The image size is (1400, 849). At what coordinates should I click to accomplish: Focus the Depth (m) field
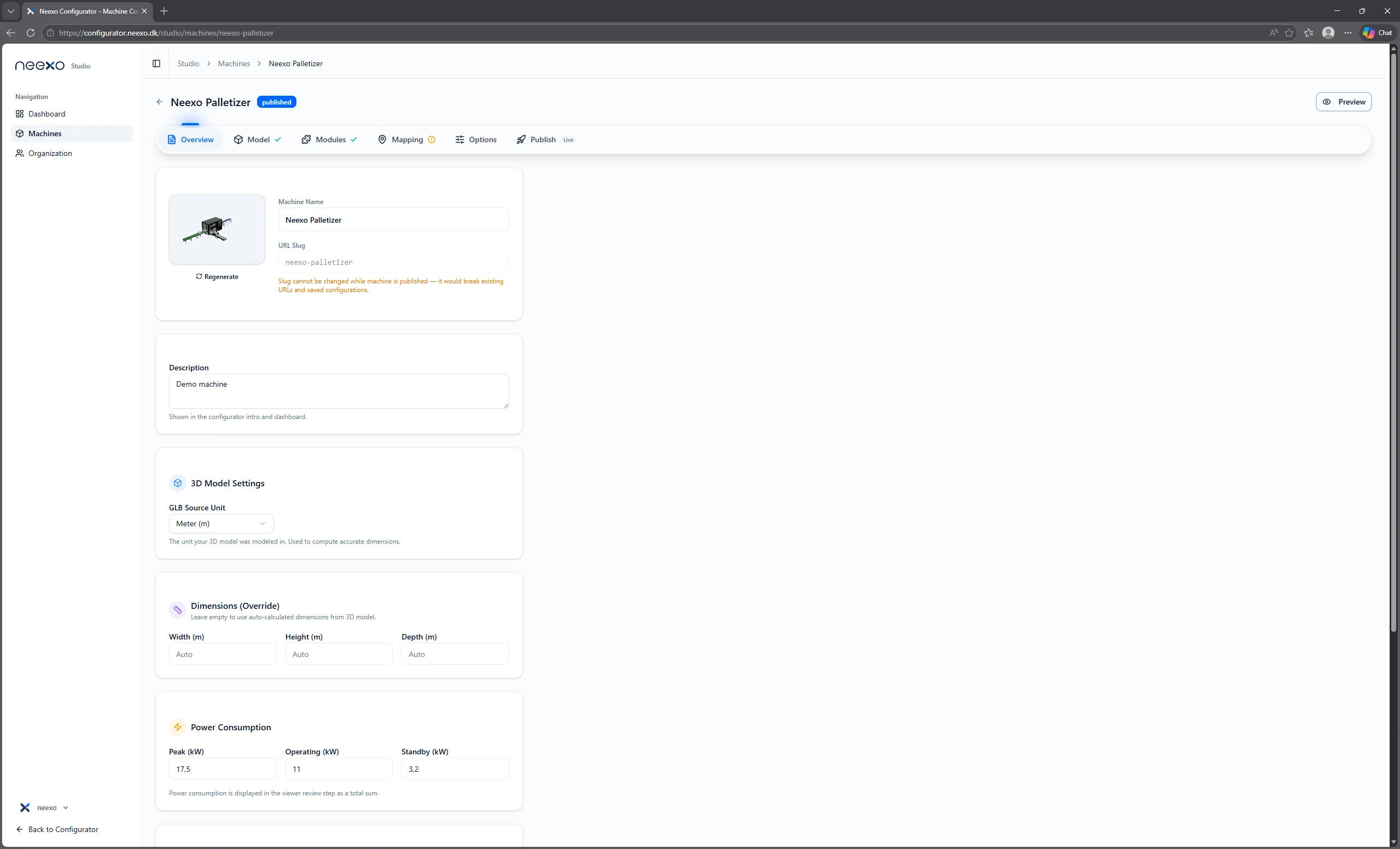click(x=455, y=655)
